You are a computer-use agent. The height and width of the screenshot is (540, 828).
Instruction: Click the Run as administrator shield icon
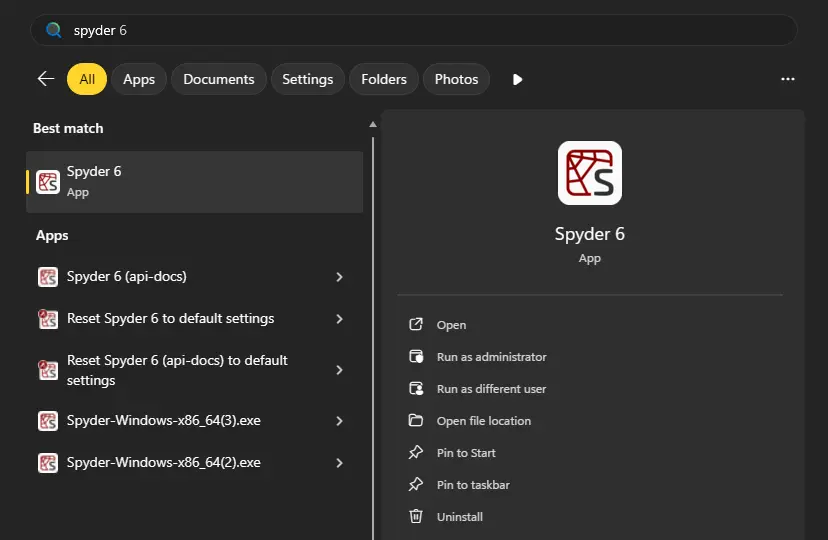[x=416, y=356]
